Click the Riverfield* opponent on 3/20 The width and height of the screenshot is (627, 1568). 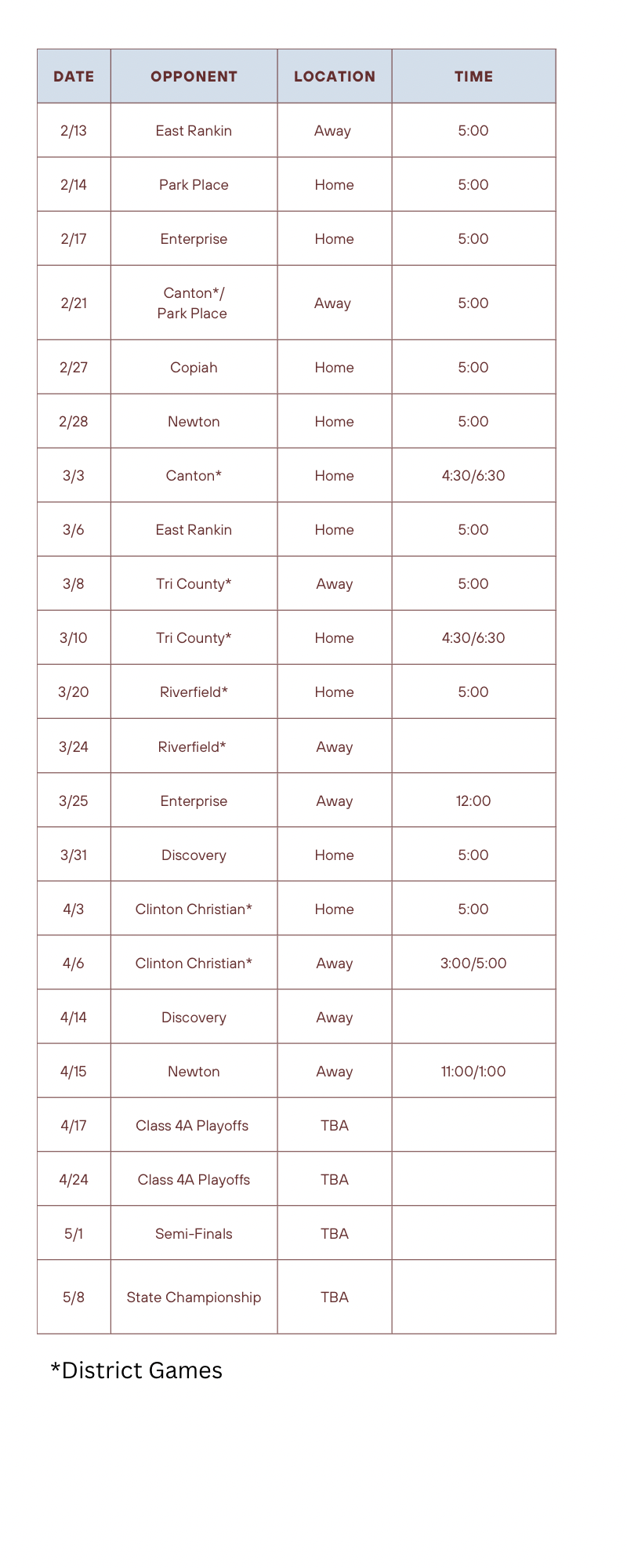(194, 691)
